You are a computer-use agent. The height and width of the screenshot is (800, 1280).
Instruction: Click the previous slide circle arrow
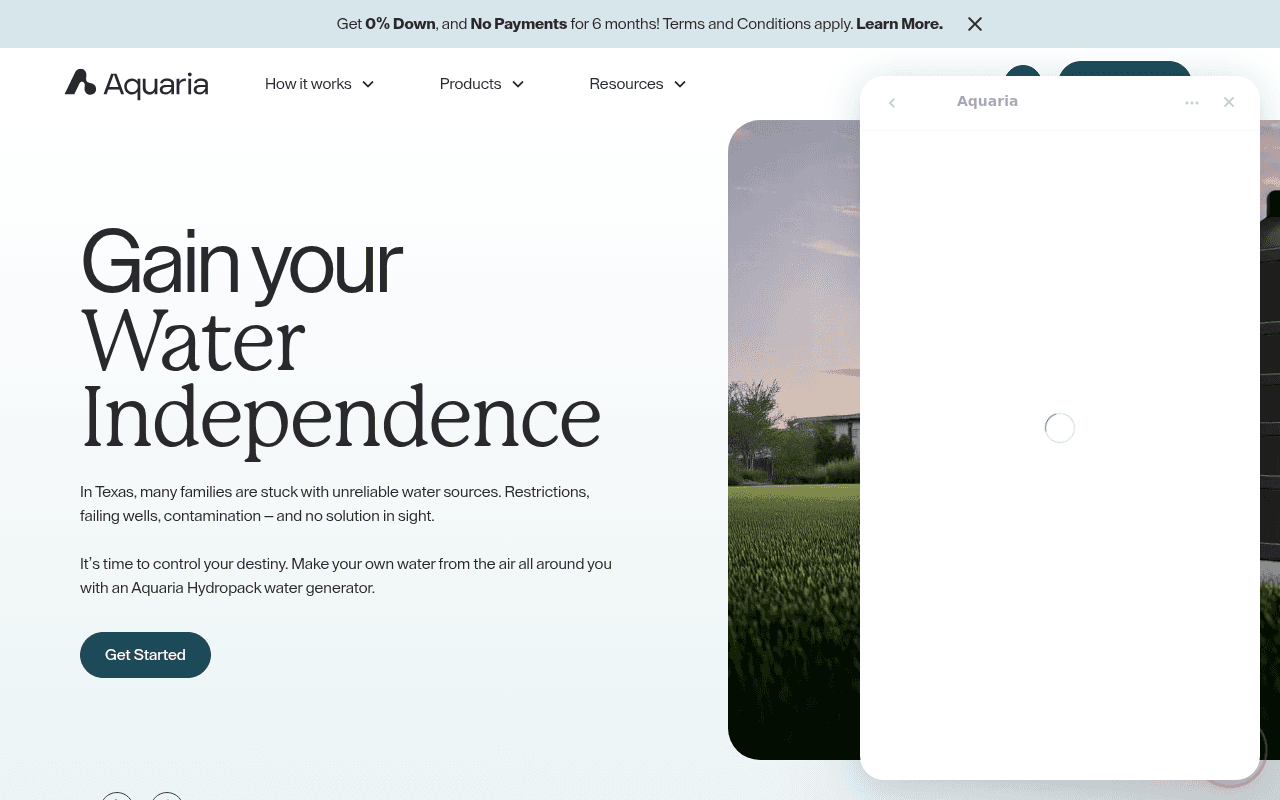pyautogui.click(x=117, y=796)
